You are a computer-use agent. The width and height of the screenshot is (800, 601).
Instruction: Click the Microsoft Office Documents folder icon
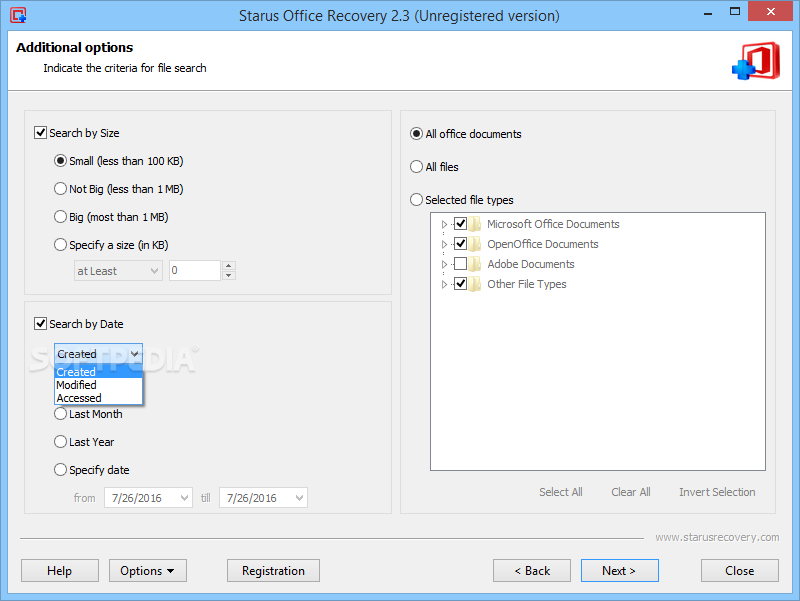click(x=474, y=224)
